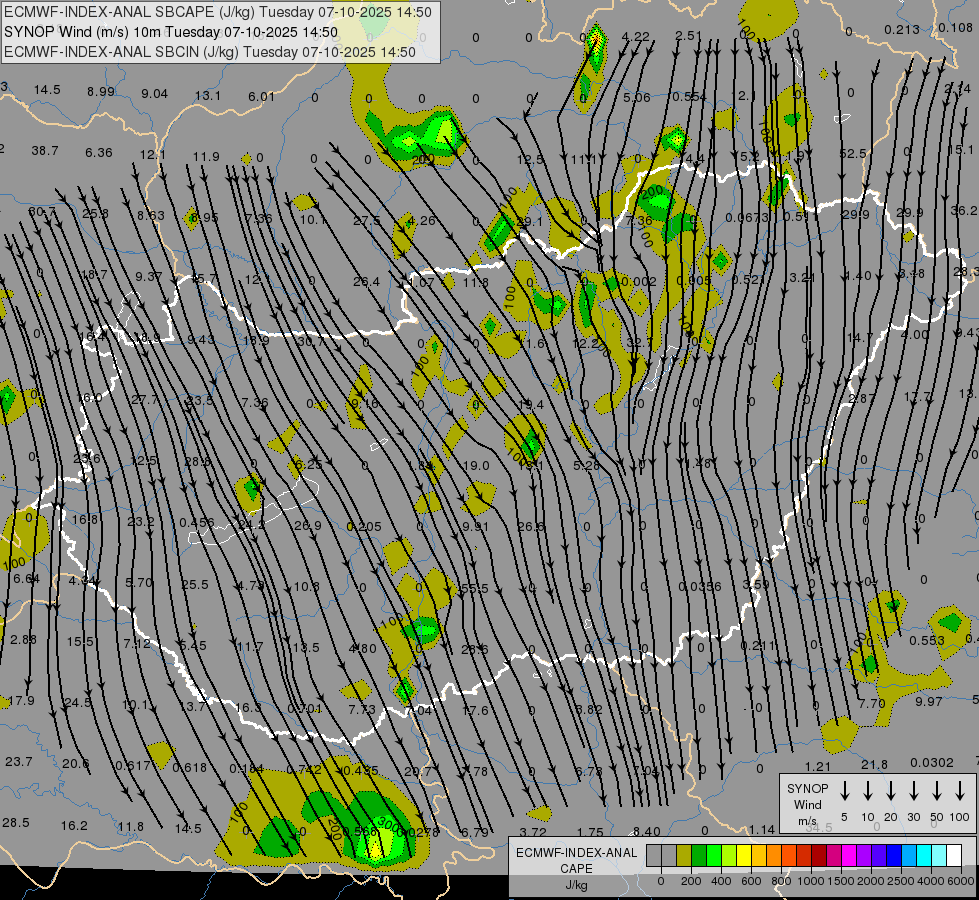
Task: Pick the dark red CAPE legend swatch
Action: point(819,855)
